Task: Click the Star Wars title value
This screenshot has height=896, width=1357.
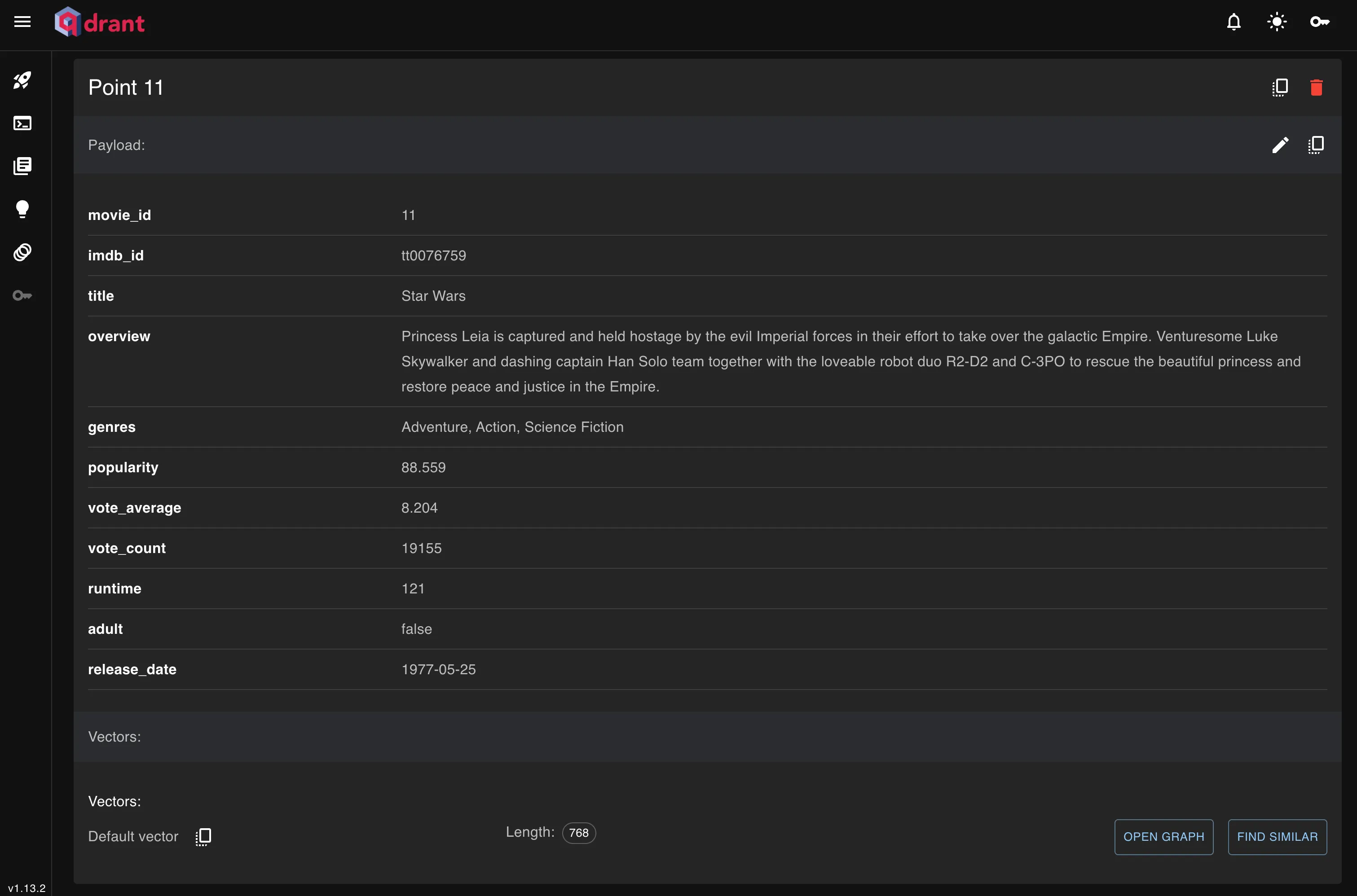Action: (433, 296)
